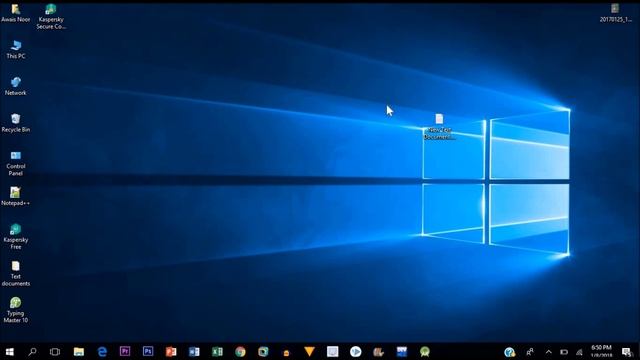
Task: Launch Google Chrome from taskbar
Action: point(240,351)
